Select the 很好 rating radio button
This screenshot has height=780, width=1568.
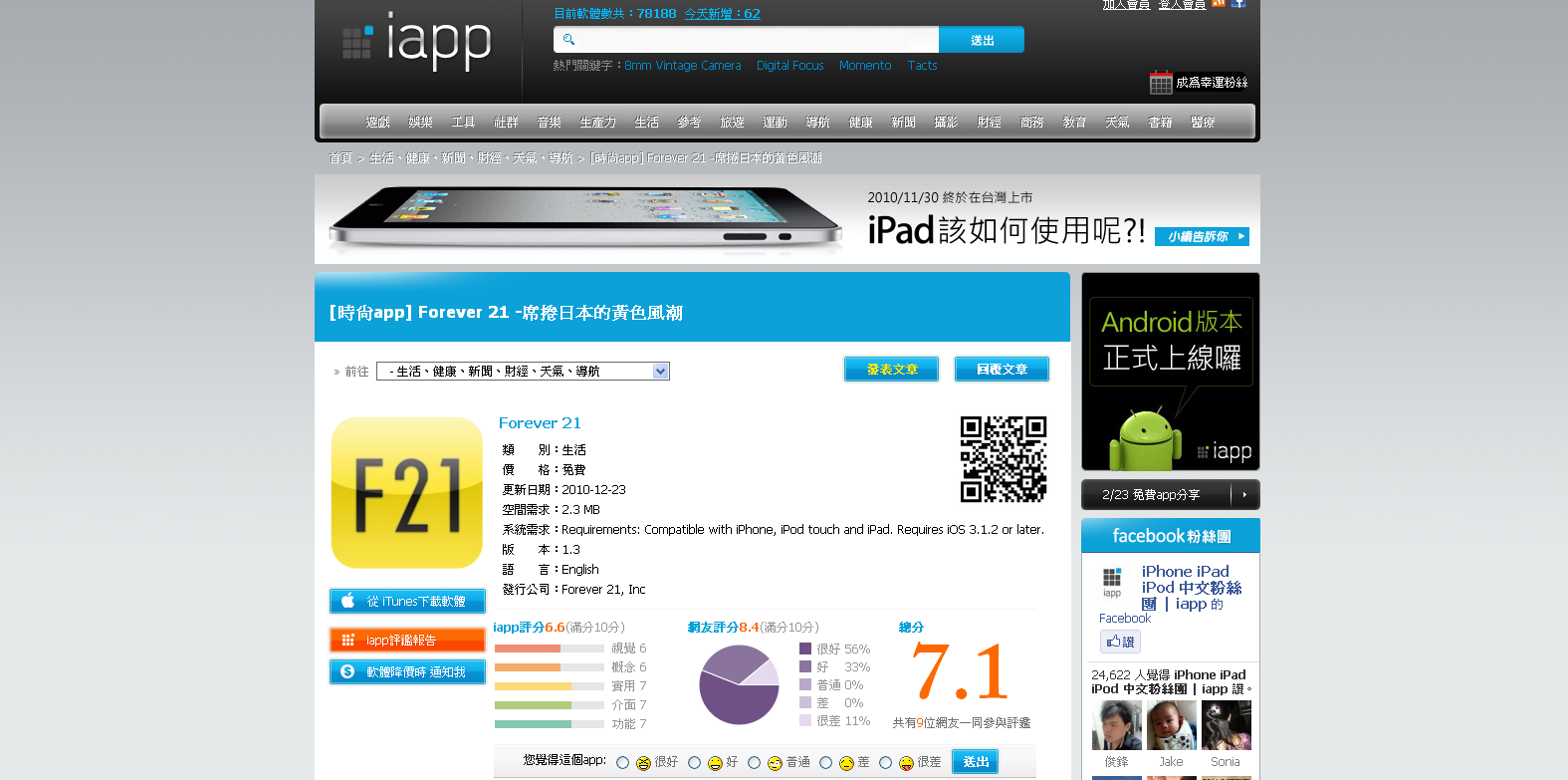(622, 762)
